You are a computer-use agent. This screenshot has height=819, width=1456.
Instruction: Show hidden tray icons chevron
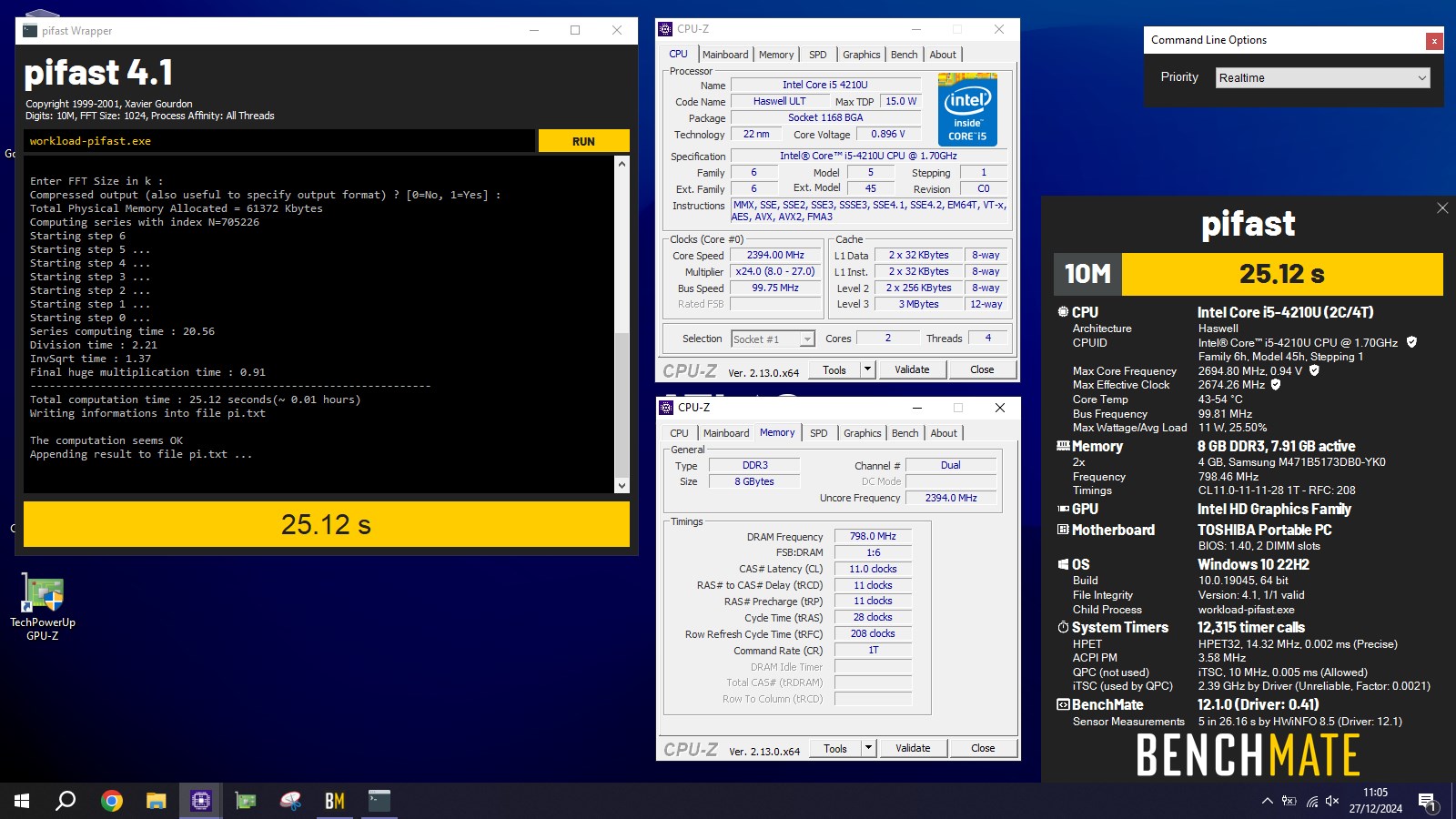click(1267, 801)
